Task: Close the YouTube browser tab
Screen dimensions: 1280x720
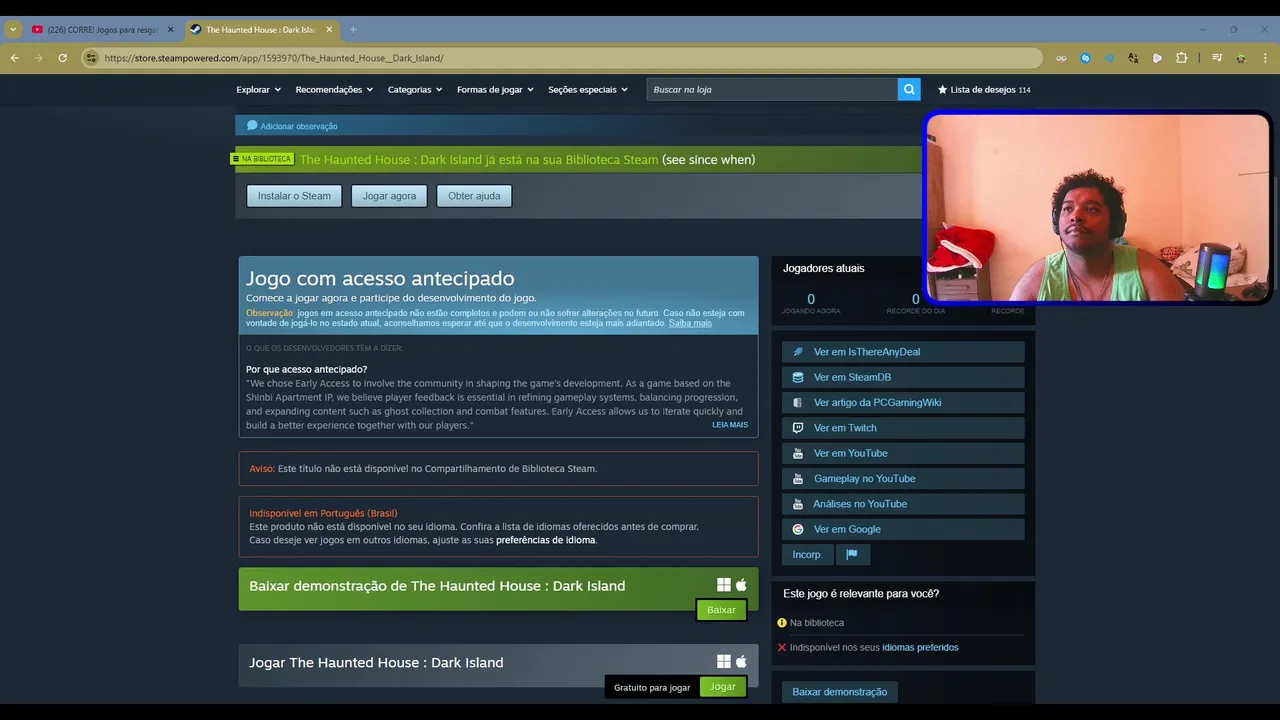Action: tap(170, 30)
